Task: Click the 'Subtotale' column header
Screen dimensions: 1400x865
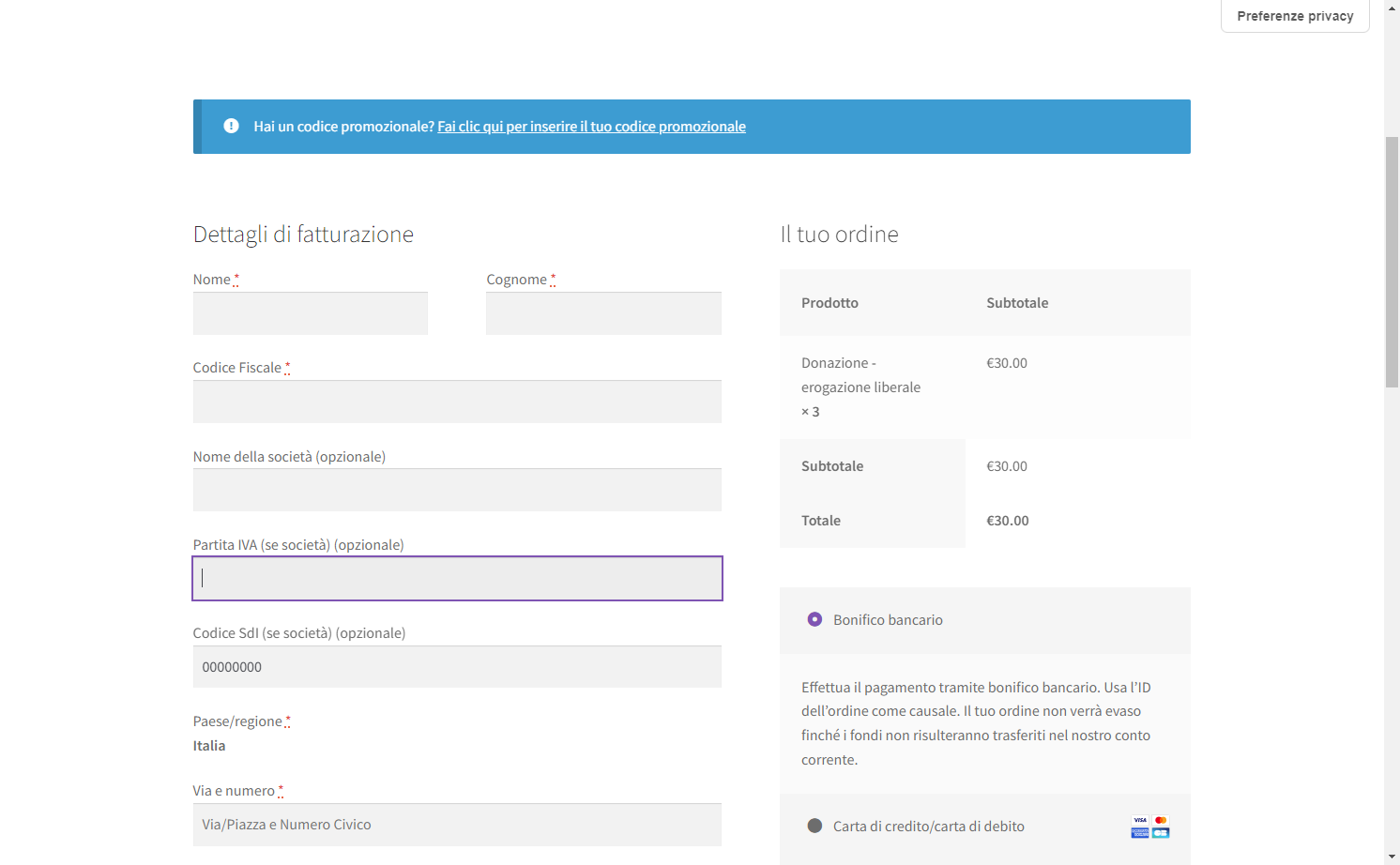Action: 1017,303
